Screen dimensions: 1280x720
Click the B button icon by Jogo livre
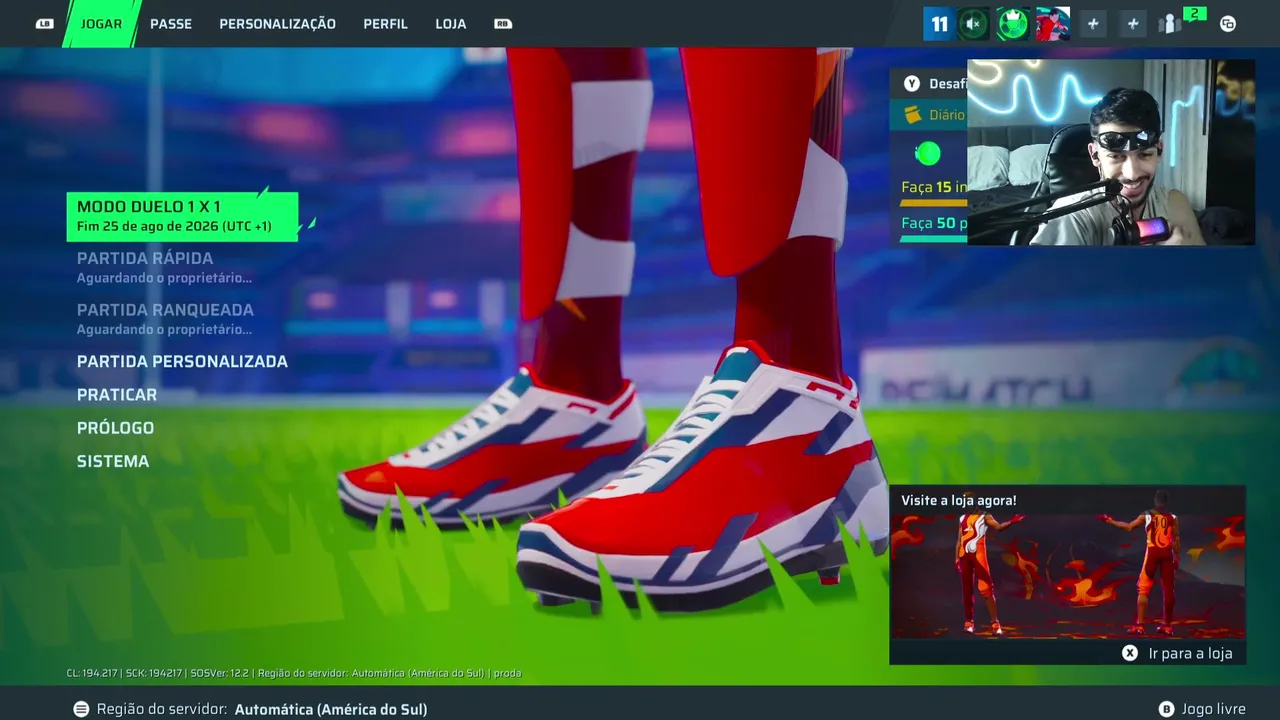(1166, 709)
